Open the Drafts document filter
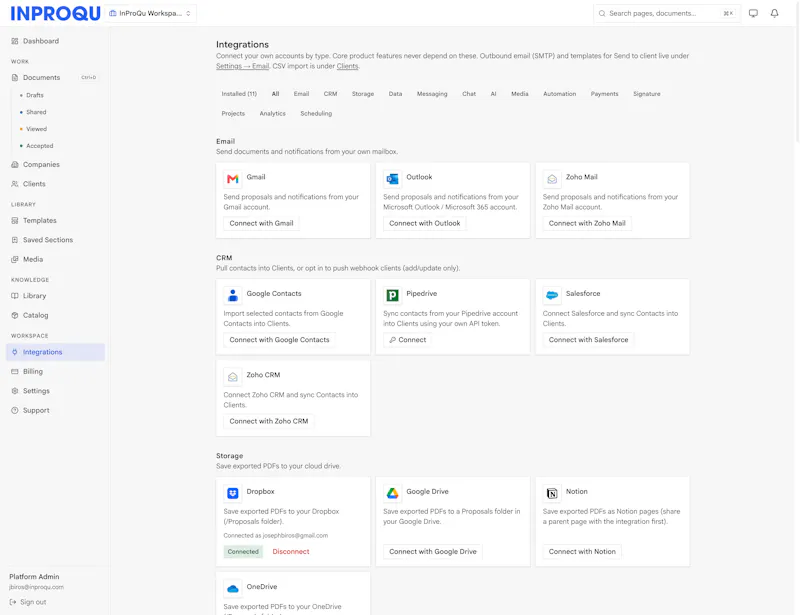 [35, 95]
